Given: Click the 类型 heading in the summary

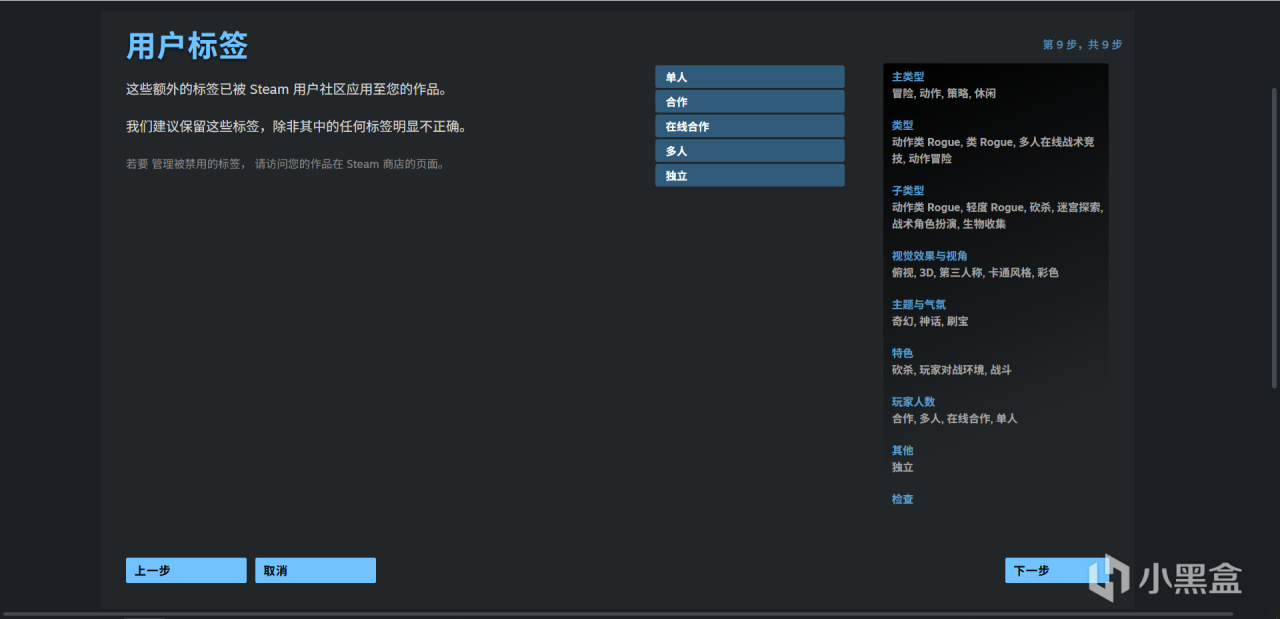Looking at the screenshot, I should pyautogui.click(x=902, y=125).
